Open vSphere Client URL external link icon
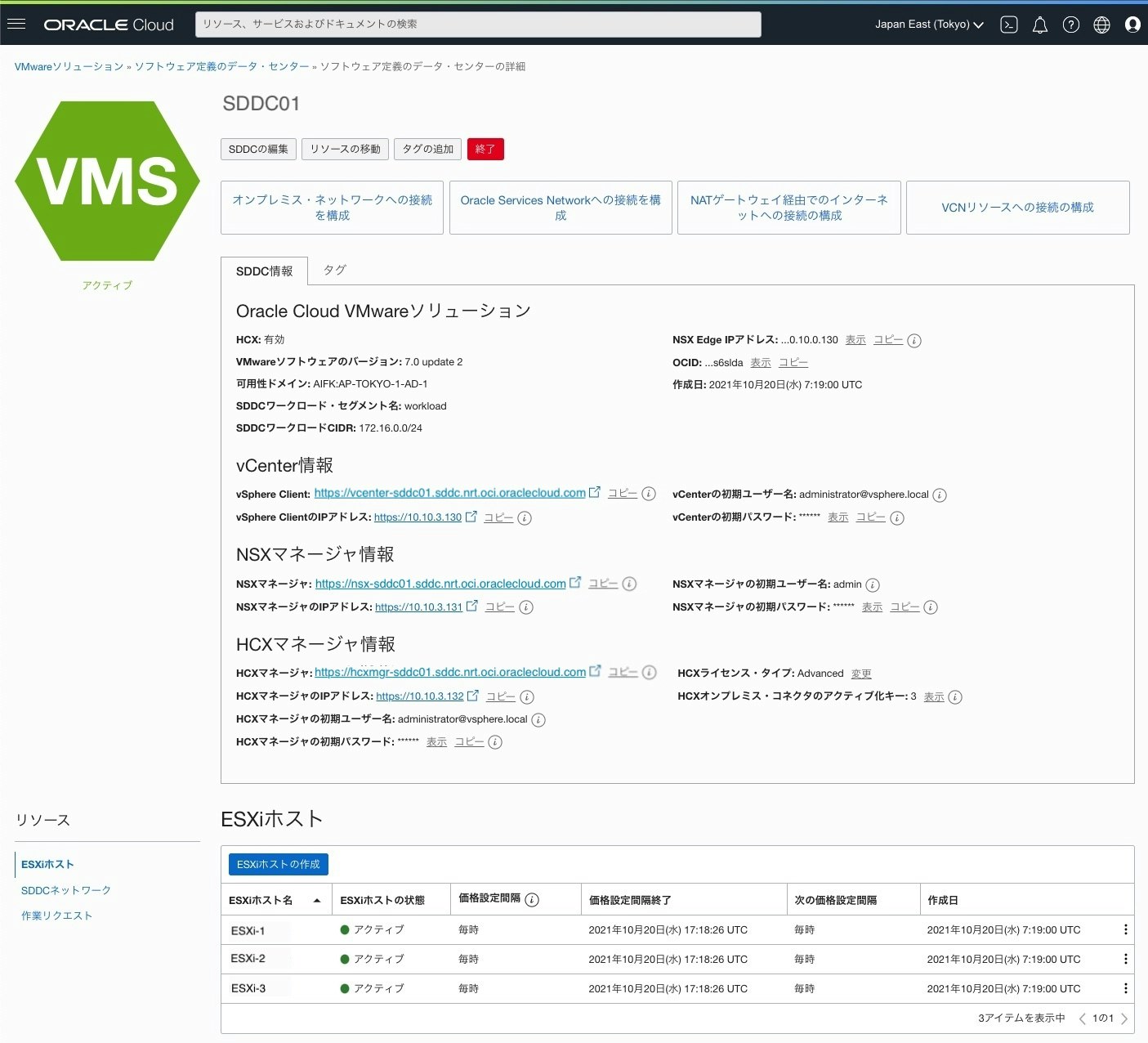 (595, 492)
